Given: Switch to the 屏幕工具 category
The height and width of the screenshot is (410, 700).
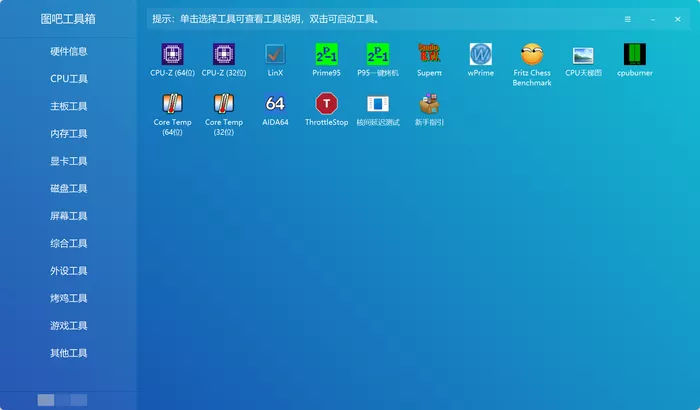Looking at the screenshot, I should (x=68, y=216).
